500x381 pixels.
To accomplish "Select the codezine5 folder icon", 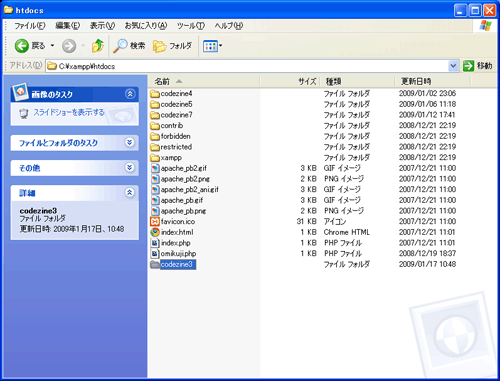I will point(155,104).
